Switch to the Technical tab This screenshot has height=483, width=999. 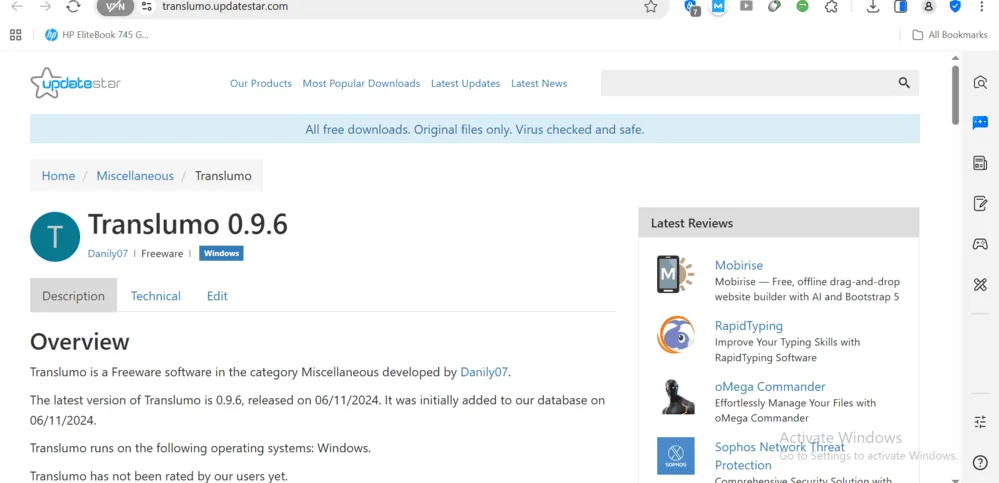155,296
